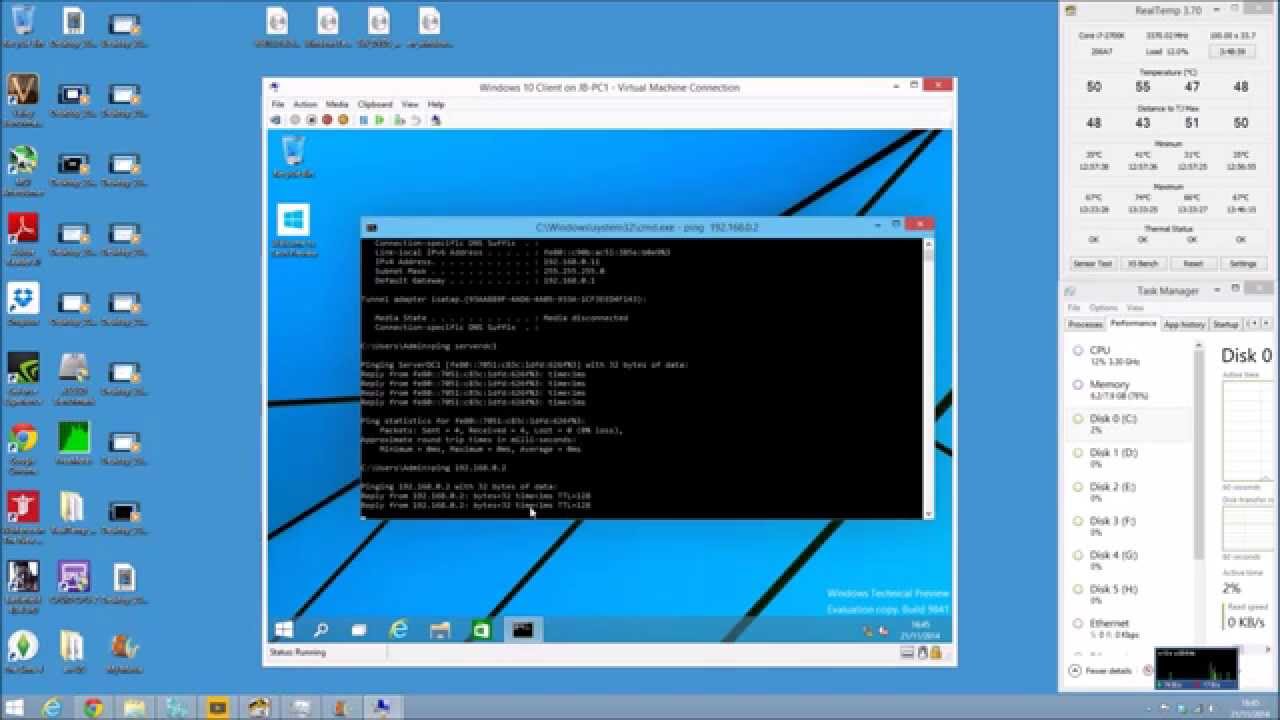This screenshot has width=1280, height=720.
Task: Collapse Task Manager with Fewer details
Action: [1101, 671]
